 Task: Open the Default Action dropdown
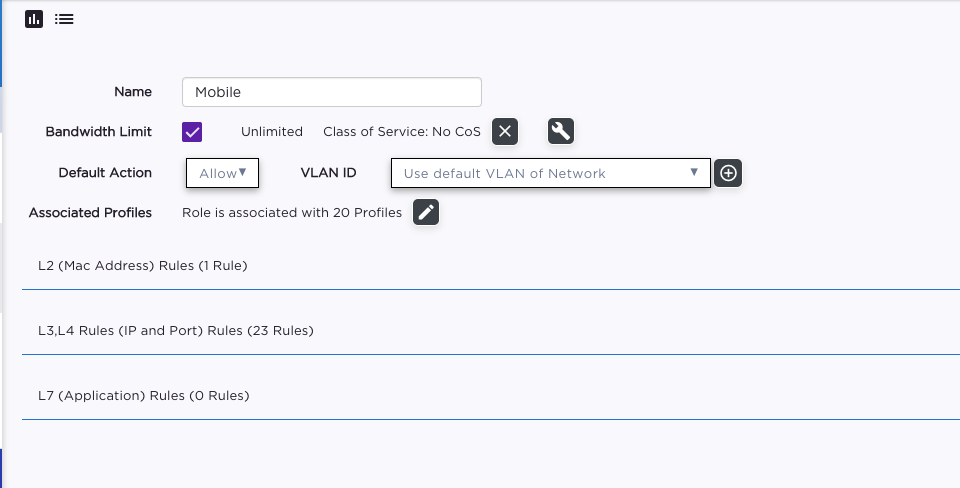[222, 173]
